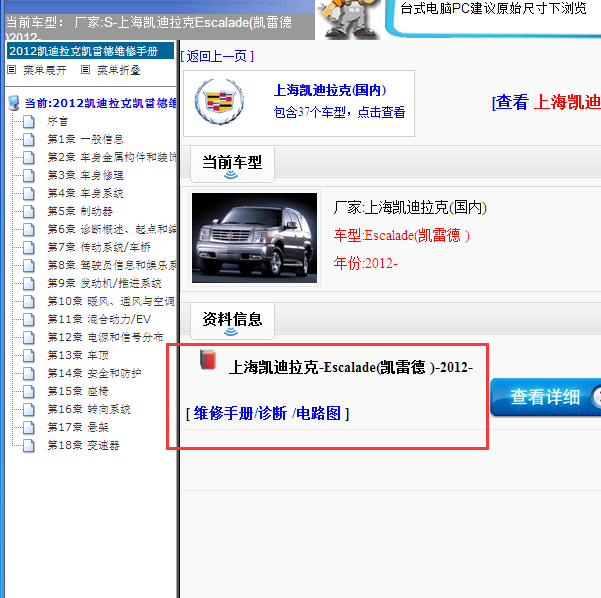Click the page icon beside 第8章 驾驶员信息
This screenshot has width=601, height=598.
click(x=29, y=266)
